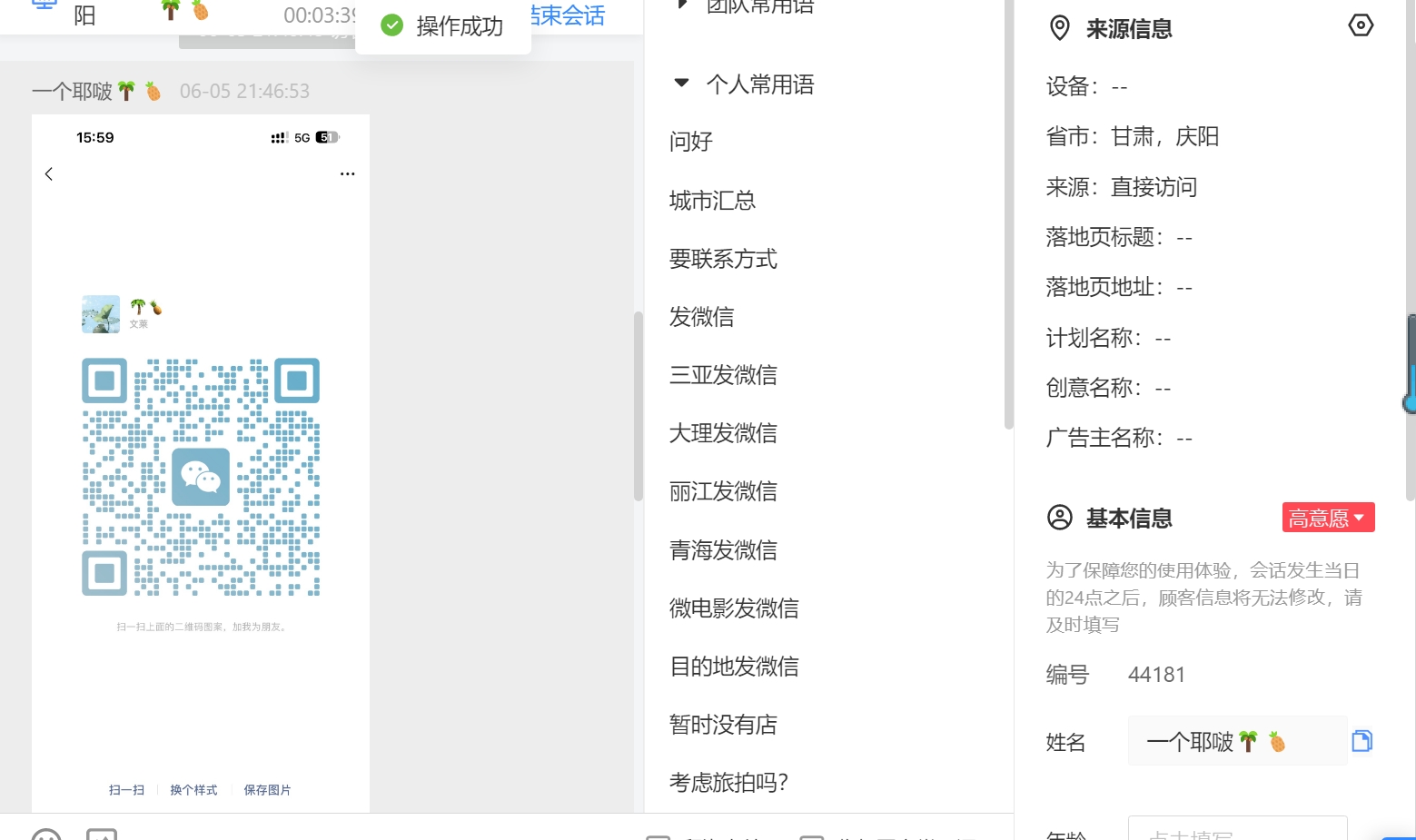Click the 丽江发微信 quick phrase

(723, 491)
